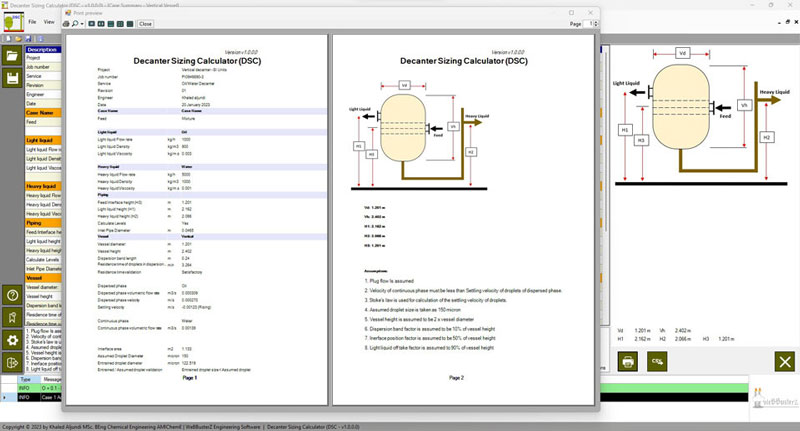The image size is (800, 431).
Task: Open the View menu
Action: pos(48,20)
